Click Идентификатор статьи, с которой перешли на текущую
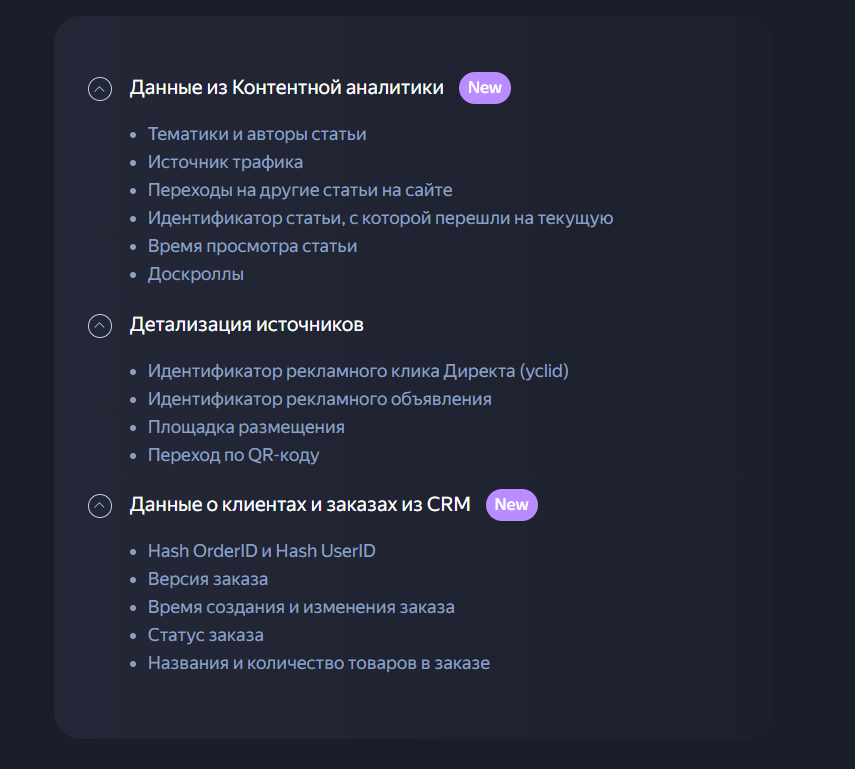 (381, 217)
